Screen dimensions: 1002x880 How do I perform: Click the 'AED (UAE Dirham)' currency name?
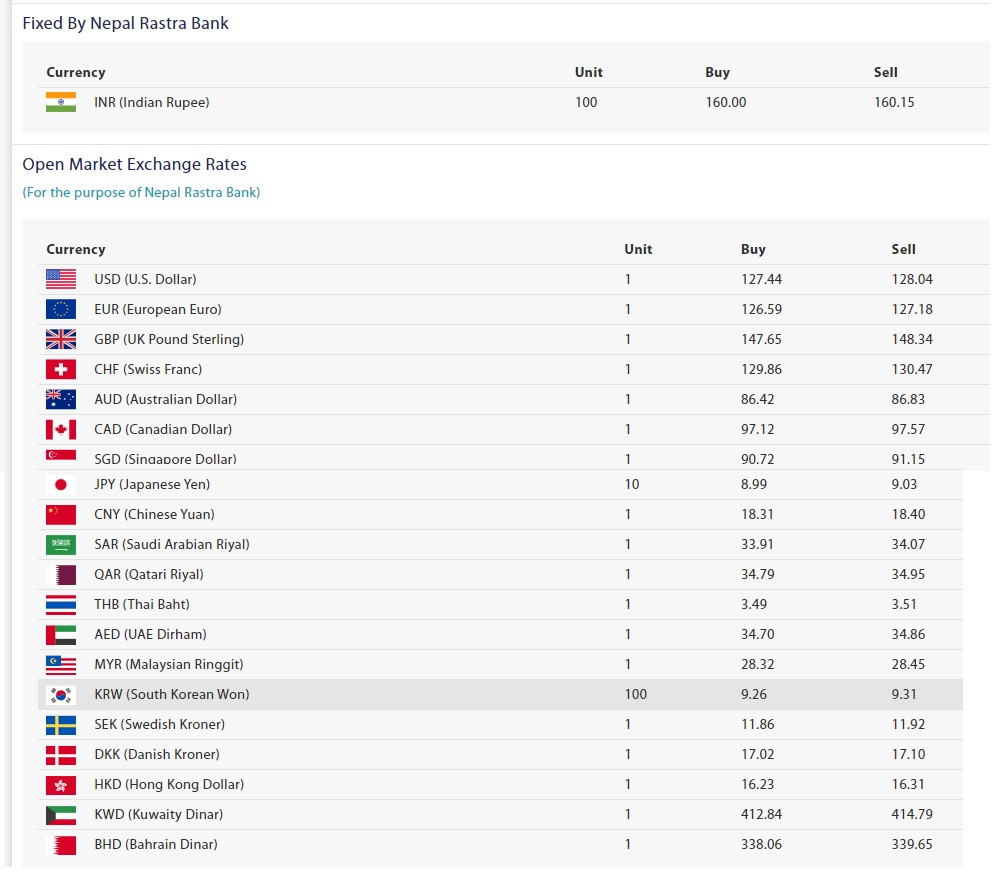(x=150, y=635)
